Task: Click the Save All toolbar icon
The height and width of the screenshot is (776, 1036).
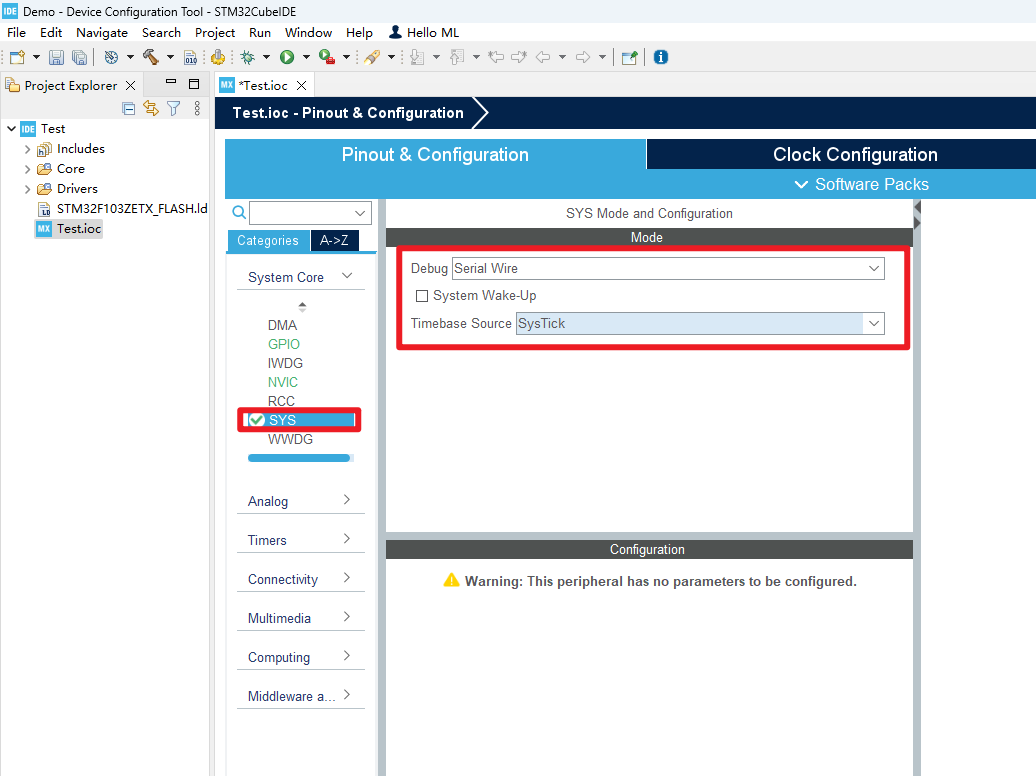Action: pyautogui.click(x=79, y=58)
